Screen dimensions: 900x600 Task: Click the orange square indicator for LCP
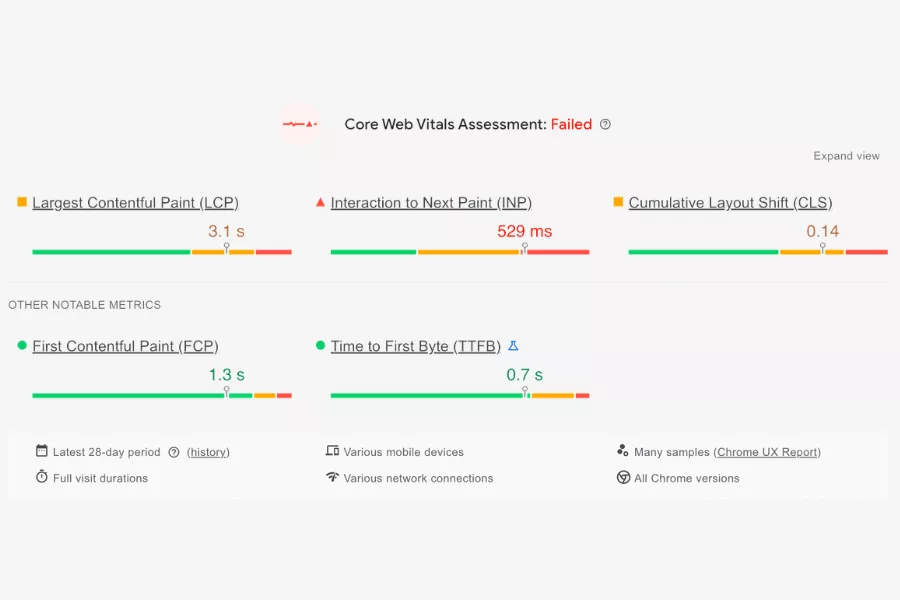21,202
